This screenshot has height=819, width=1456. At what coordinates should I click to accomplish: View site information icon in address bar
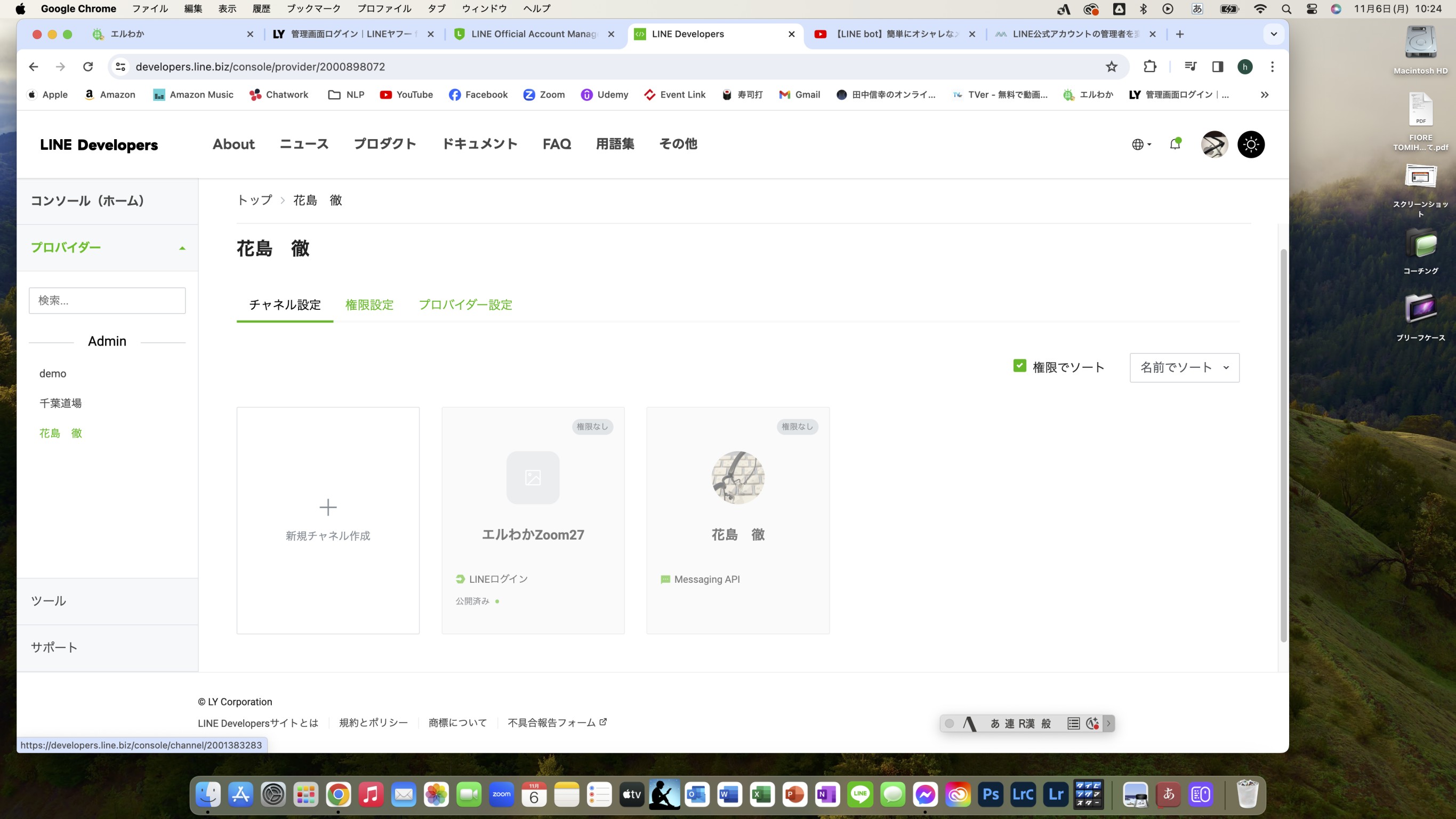(120, 67)
